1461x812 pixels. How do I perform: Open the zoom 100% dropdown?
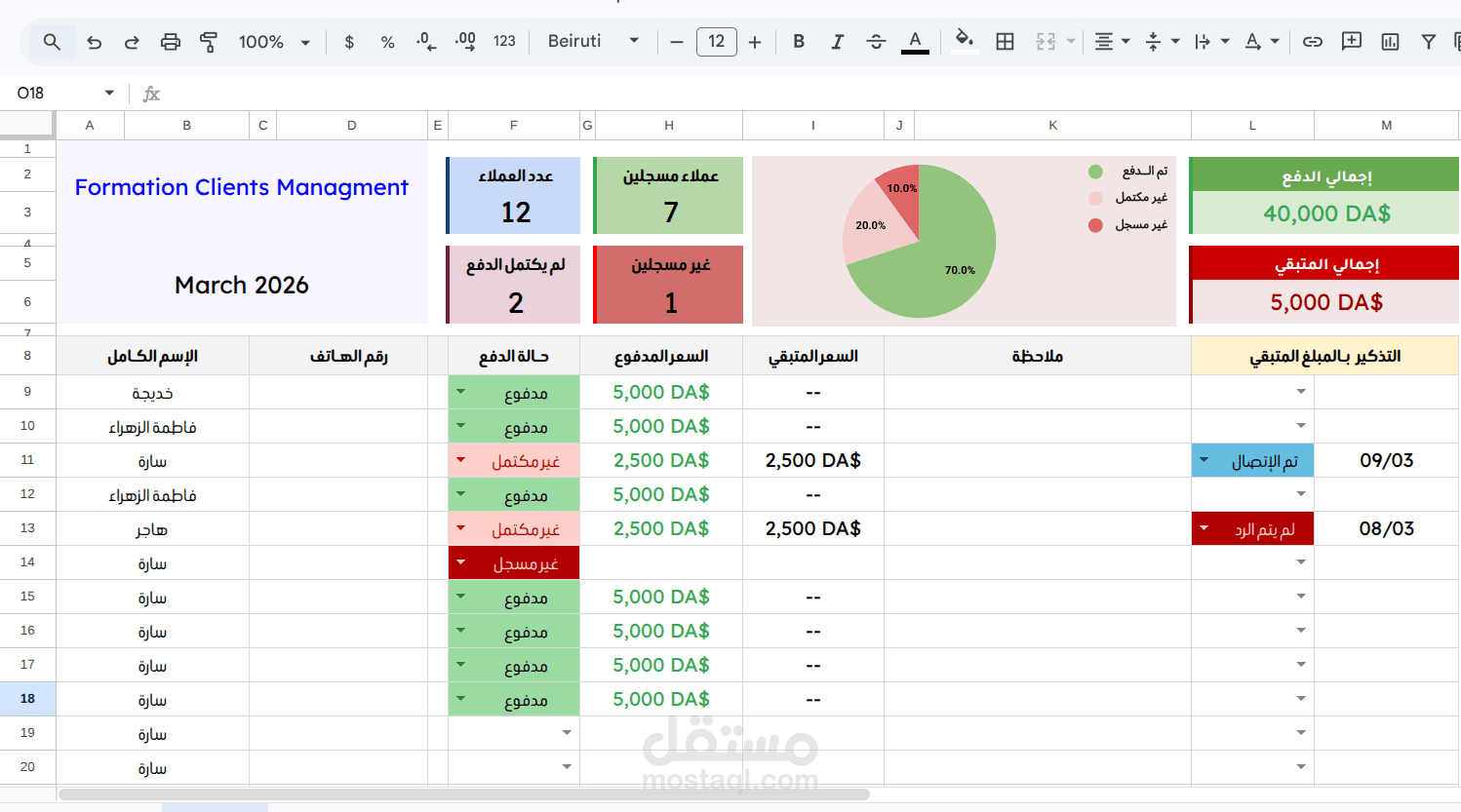[274, 42]
